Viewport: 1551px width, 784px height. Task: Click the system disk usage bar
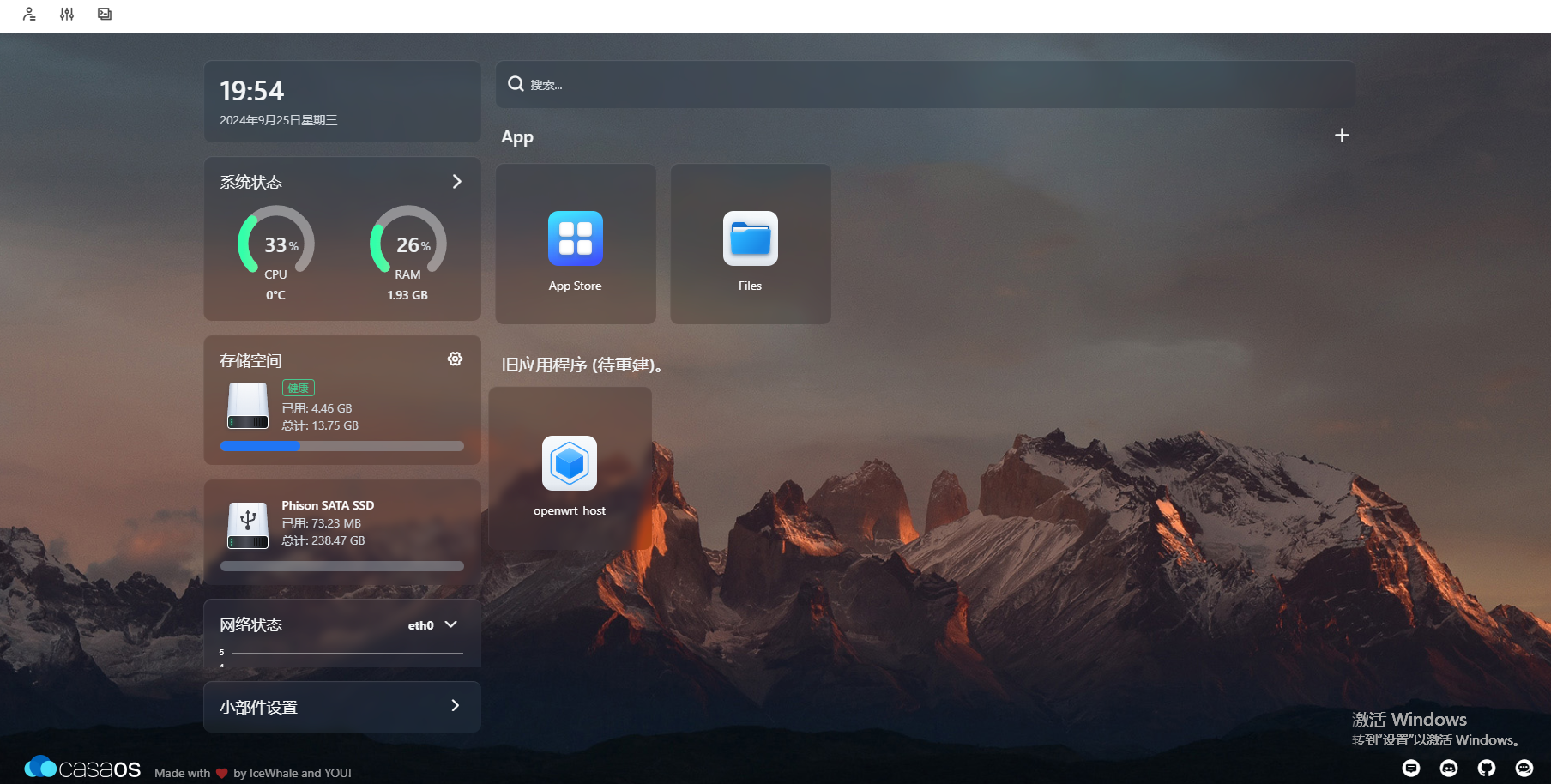point(342,446)
